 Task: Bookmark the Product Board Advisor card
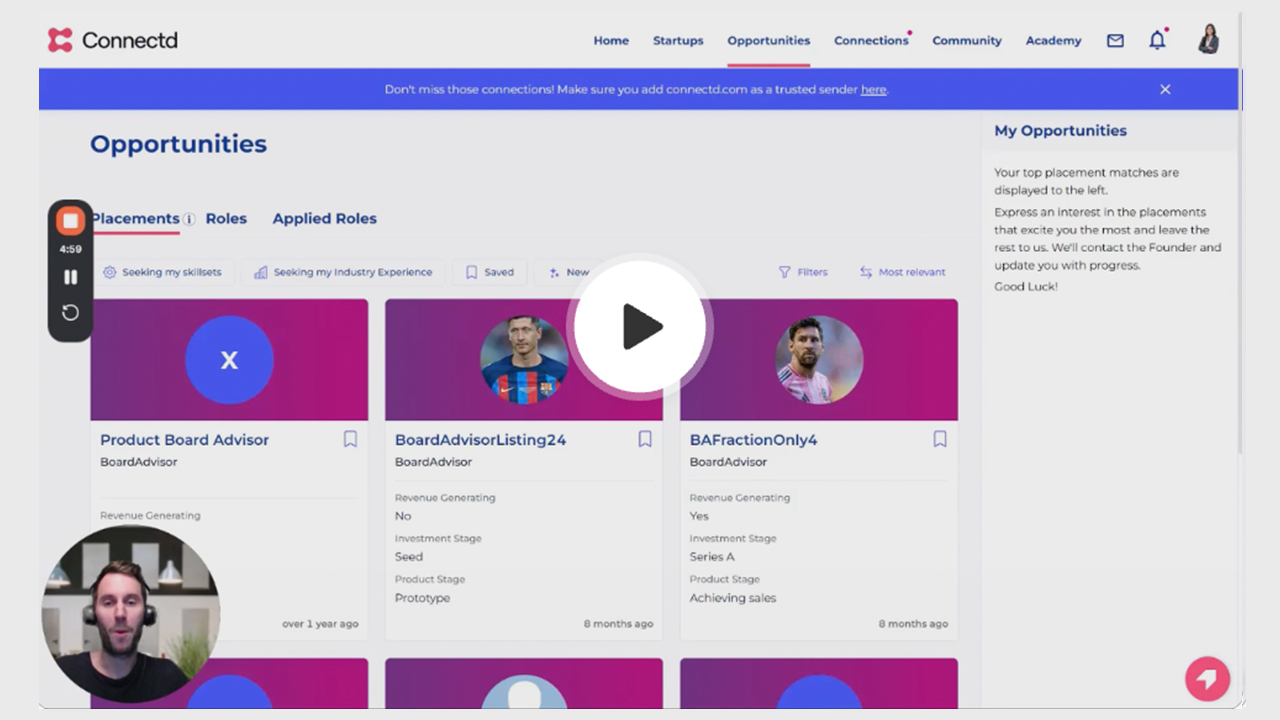[x=350, y=439]
